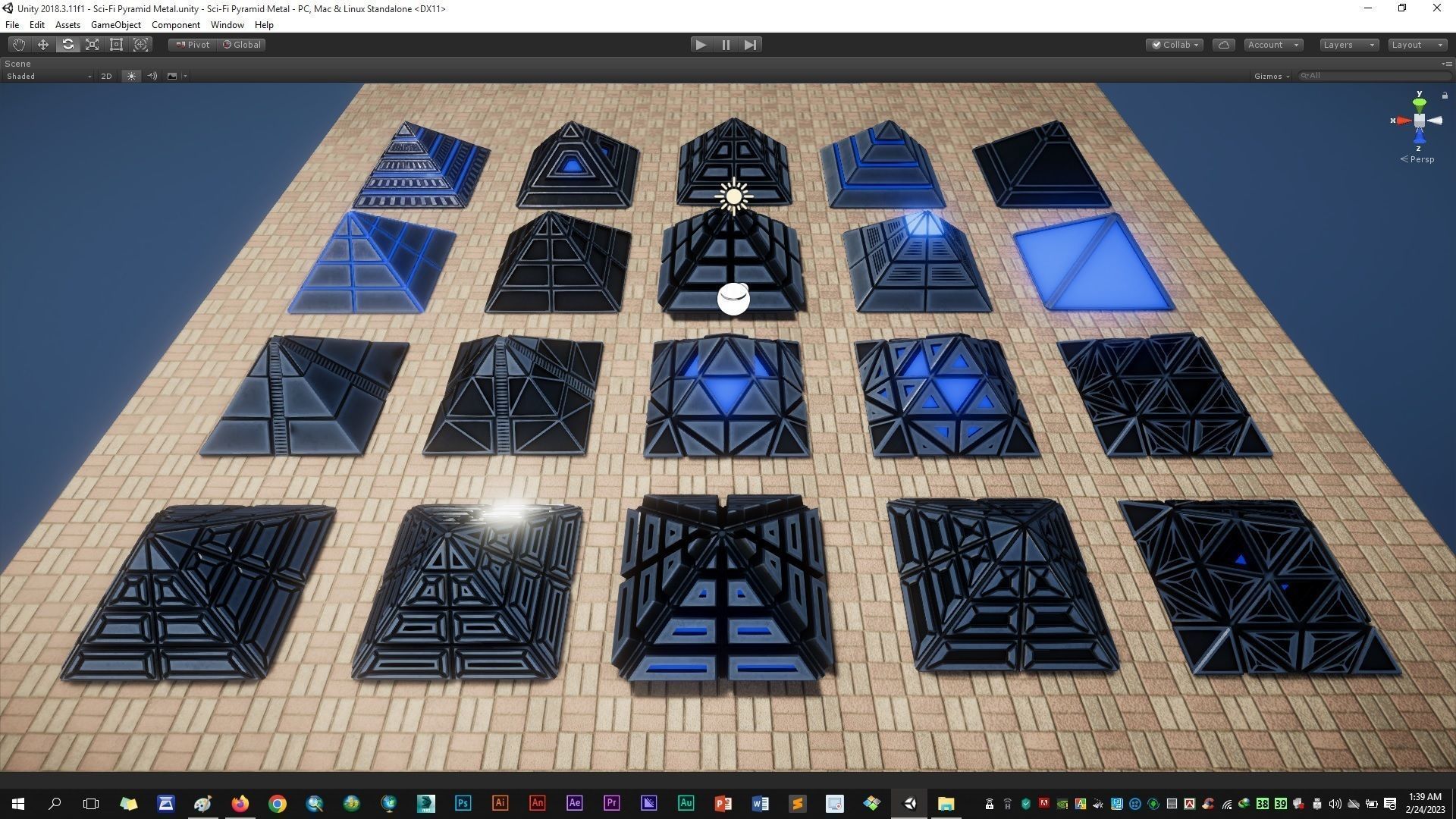Select the Hand tool
1456x819 pixels.
click(x=18, y=45)
